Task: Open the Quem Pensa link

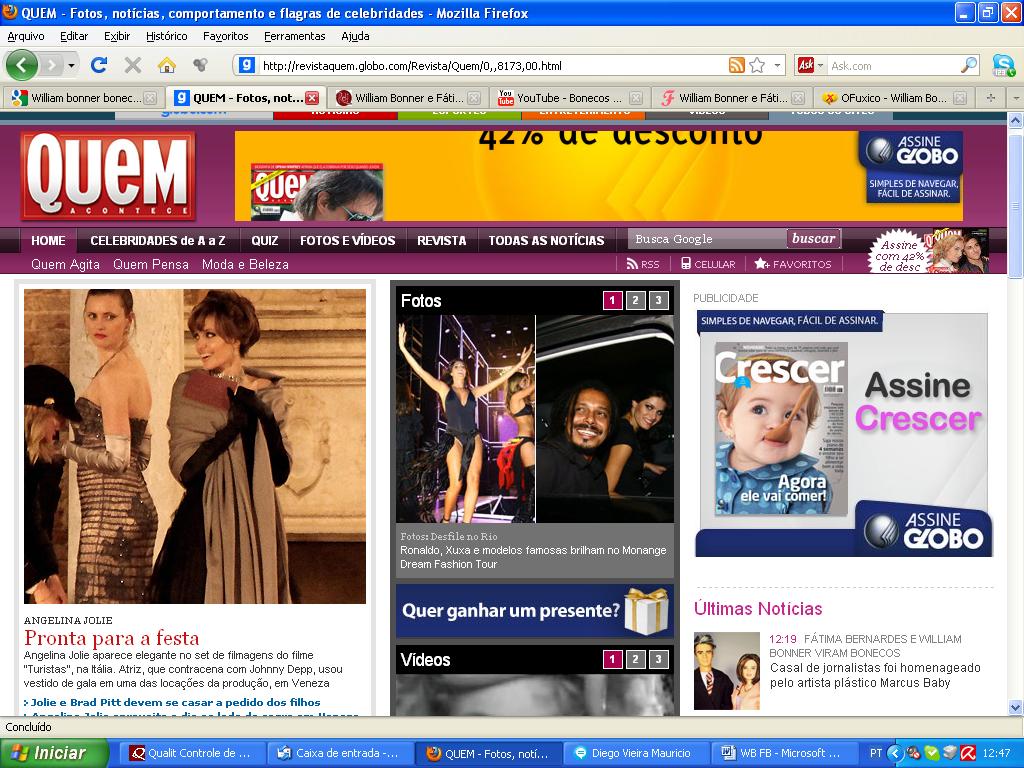Action: 151,264
